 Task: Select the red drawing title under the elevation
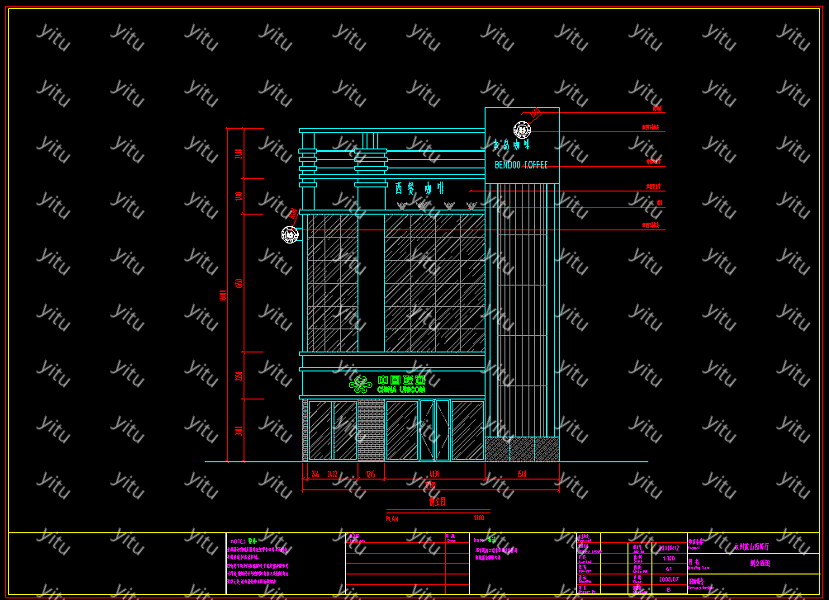(x=437, y=502)
